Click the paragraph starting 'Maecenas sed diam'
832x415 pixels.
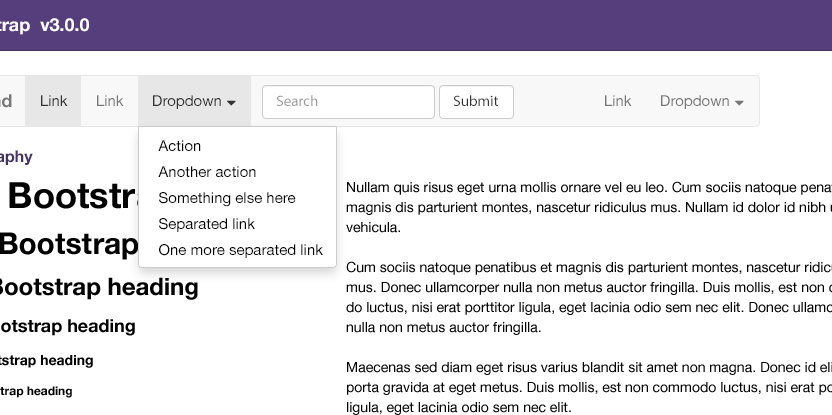point(588,387)
